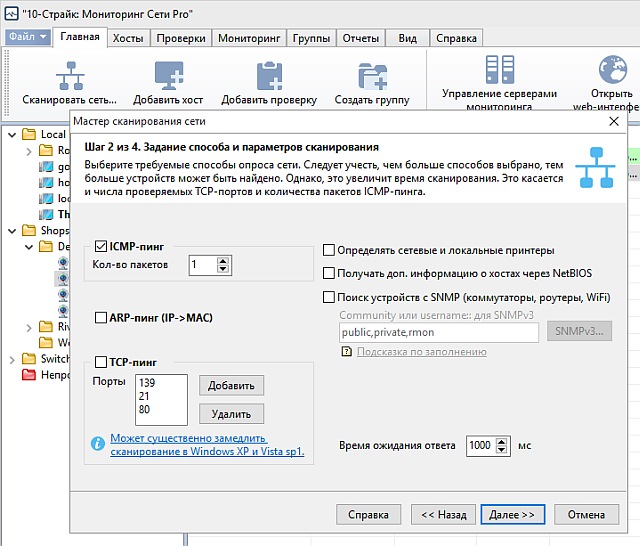Enable getting extra host info via NetBIOS
640x546 pixels.
pyautogui.click(x=329, y=273)
